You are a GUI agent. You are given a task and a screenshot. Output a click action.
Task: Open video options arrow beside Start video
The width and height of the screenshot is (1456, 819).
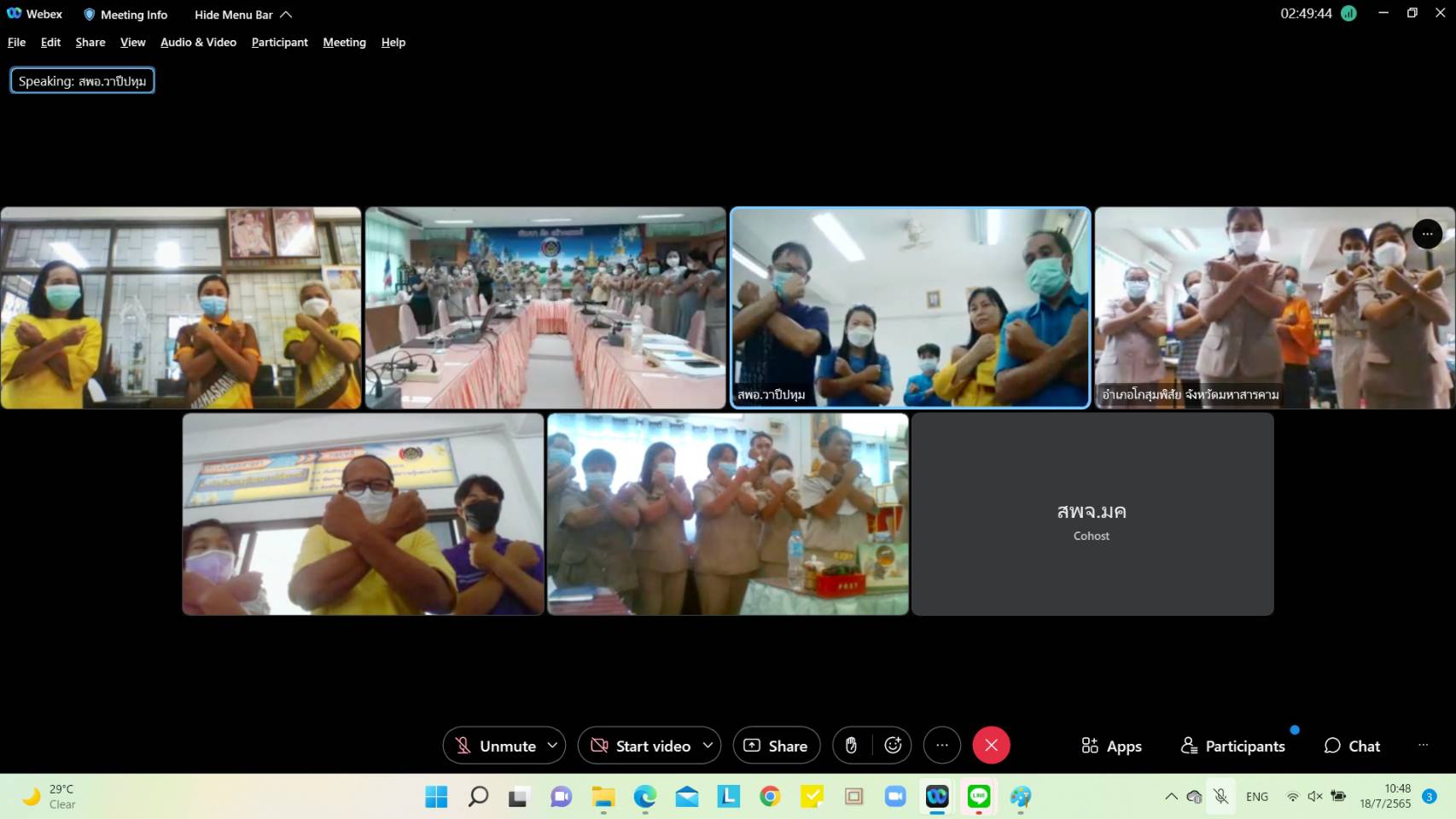pyautogui.click(x=708, y=746)
